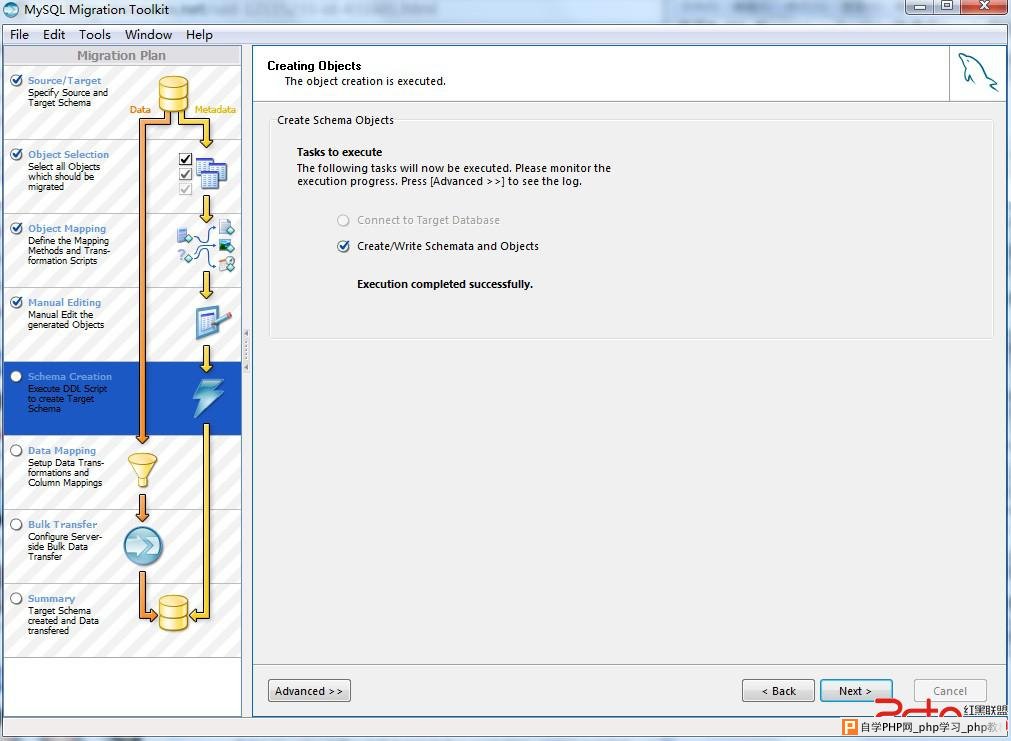Click the 'Connect to Target Database' task label
This screenshot has height=741, width=1011.
click(429, 221)
